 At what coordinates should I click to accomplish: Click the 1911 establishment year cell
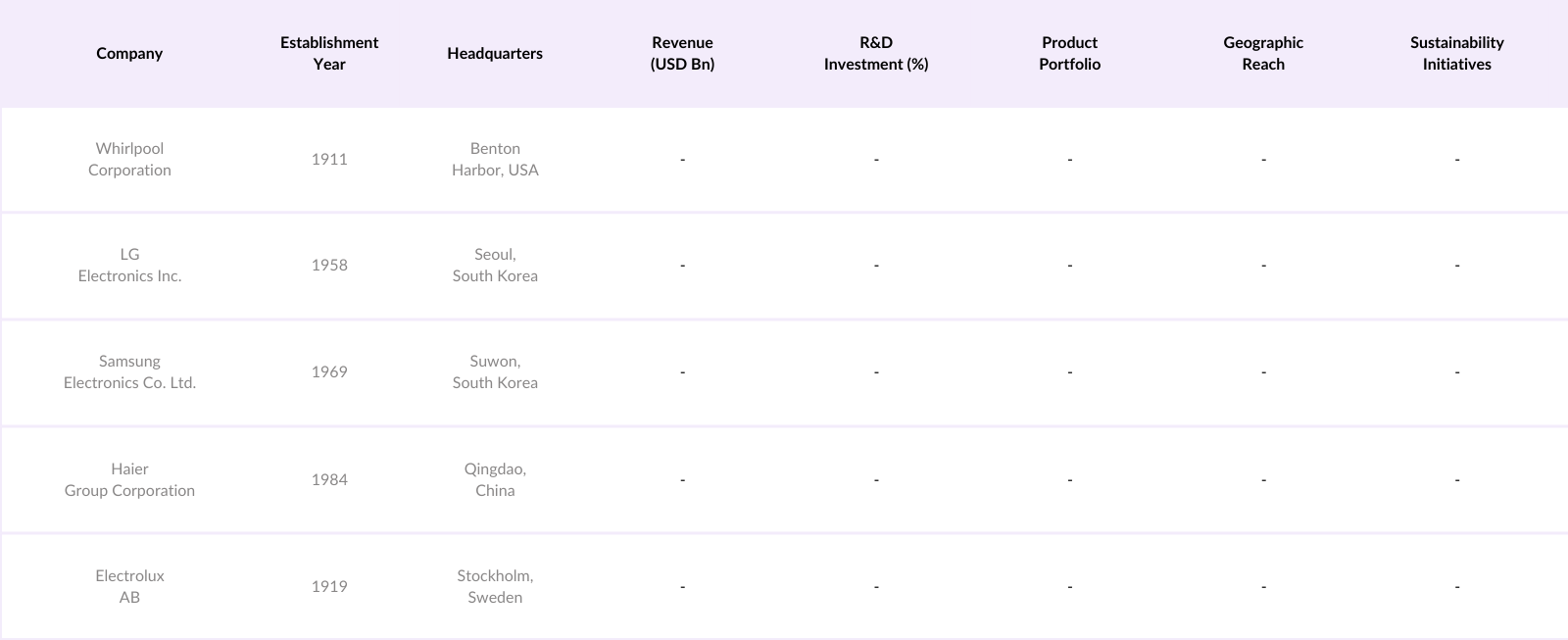coord(329,159)
